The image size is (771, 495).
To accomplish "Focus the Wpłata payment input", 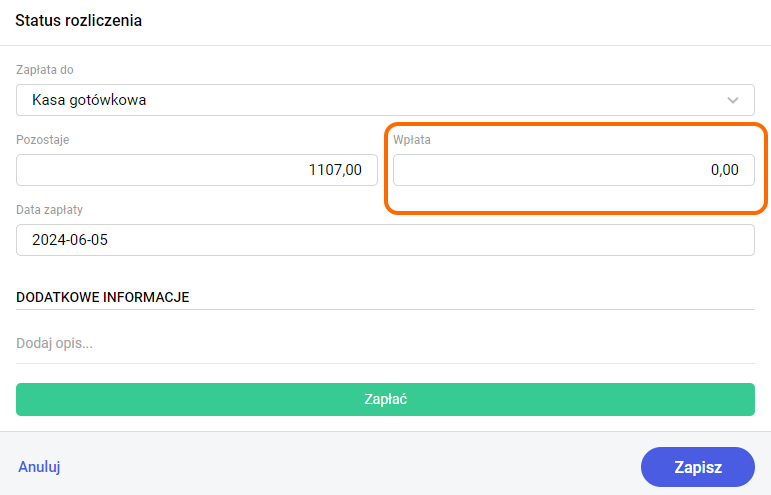I will tap(573, 170).
